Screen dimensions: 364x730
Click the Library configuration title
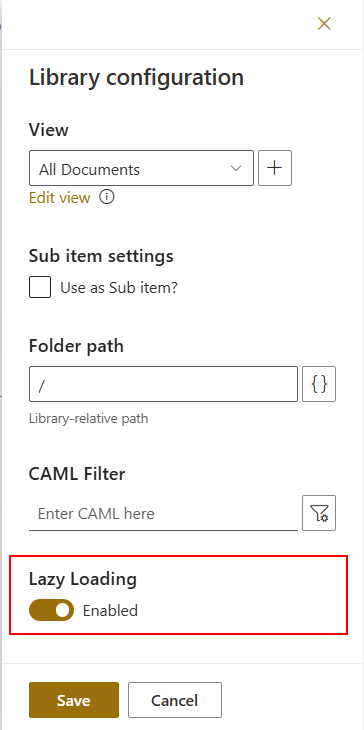136,77
